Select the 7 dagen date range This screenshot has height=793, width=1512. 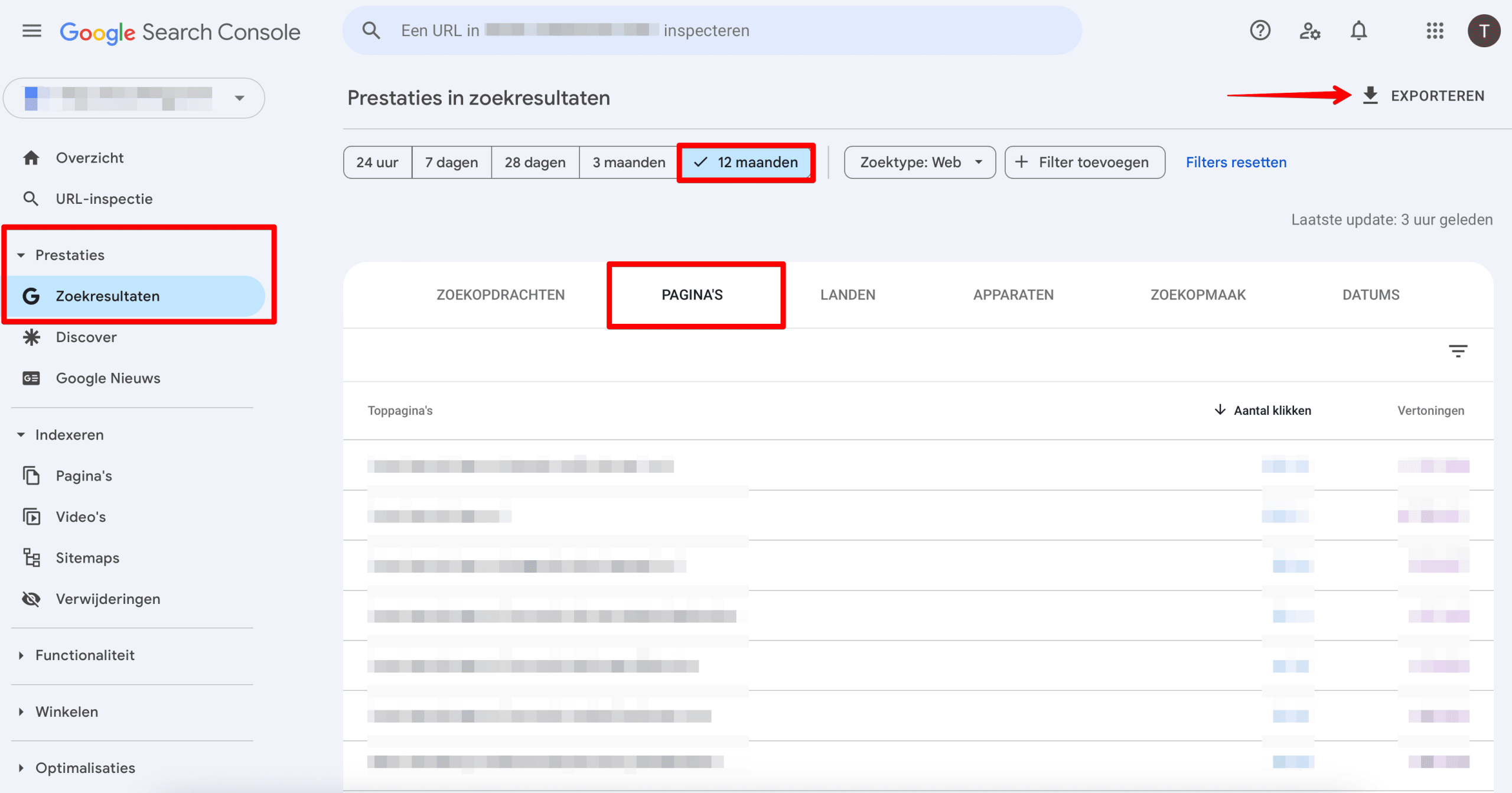(x=451, y=162)
